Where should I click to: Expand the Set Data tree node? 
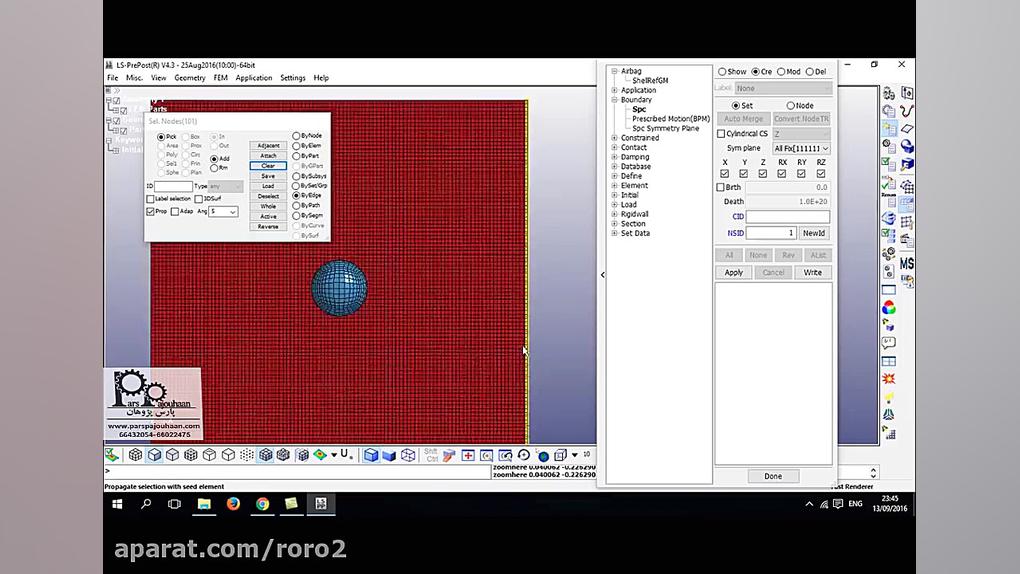click(615, 233)
